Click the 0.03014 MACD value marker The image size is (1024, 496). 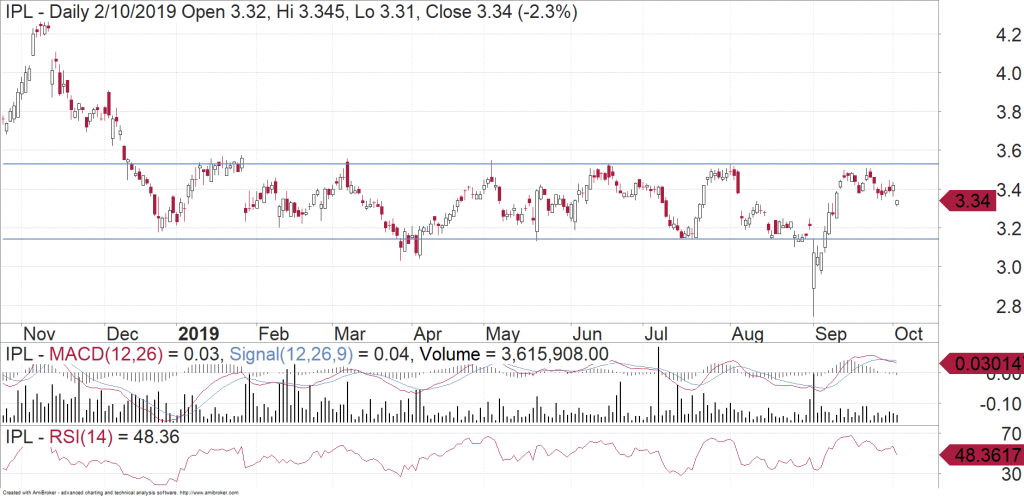pos(978,361)
